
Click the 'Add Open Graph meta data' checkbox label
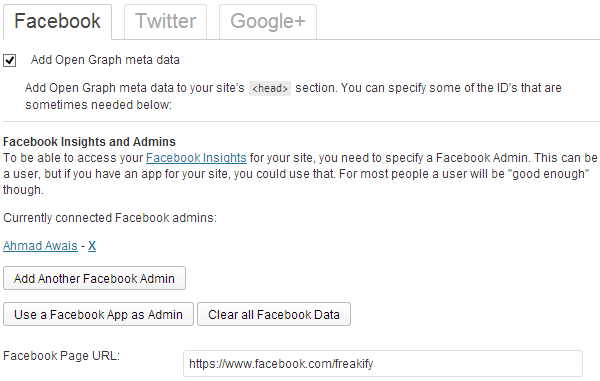[x=105, y=60]
